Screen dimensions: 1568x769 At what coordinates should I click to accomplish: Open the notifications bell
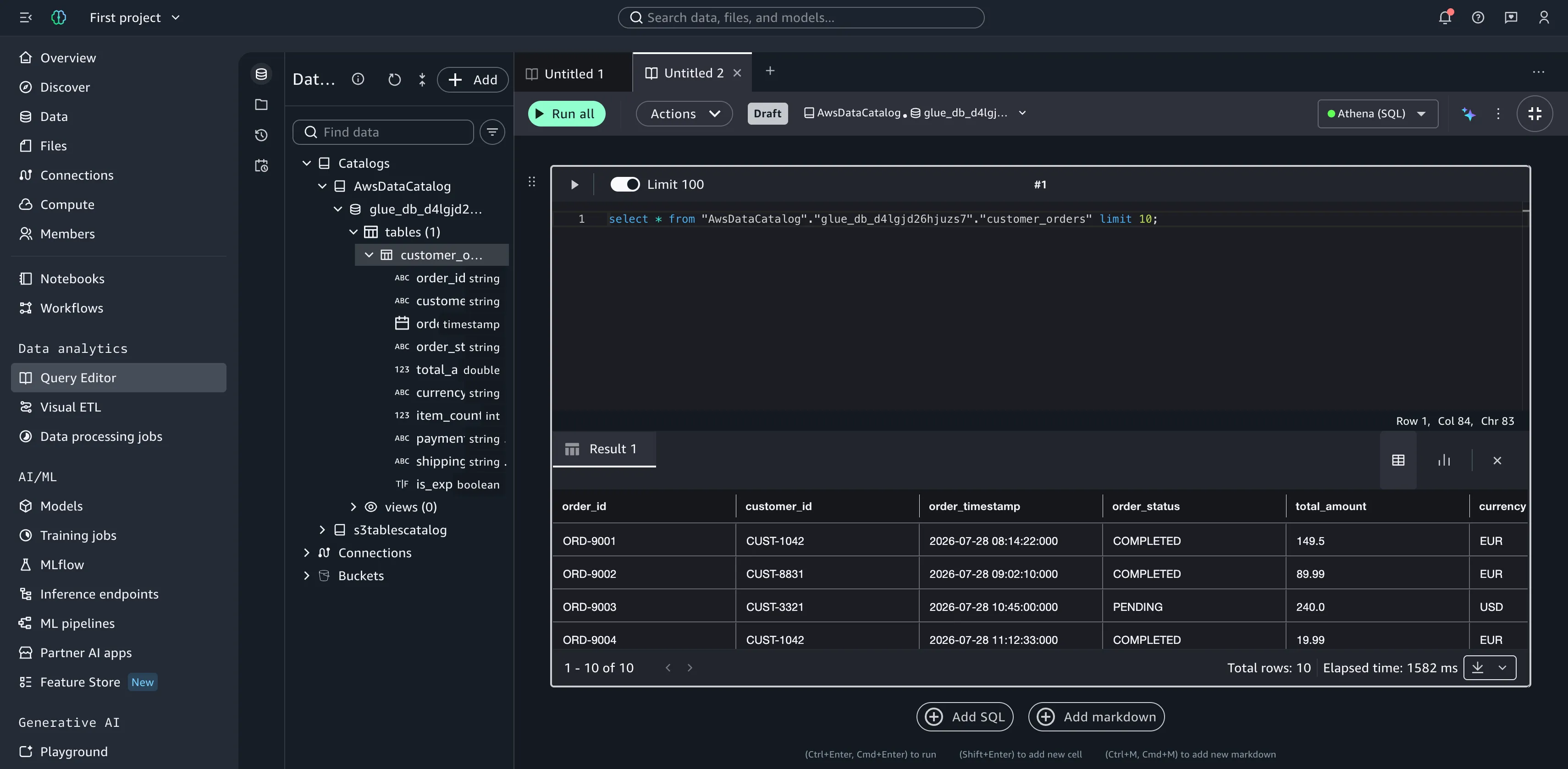[1445, 17]
